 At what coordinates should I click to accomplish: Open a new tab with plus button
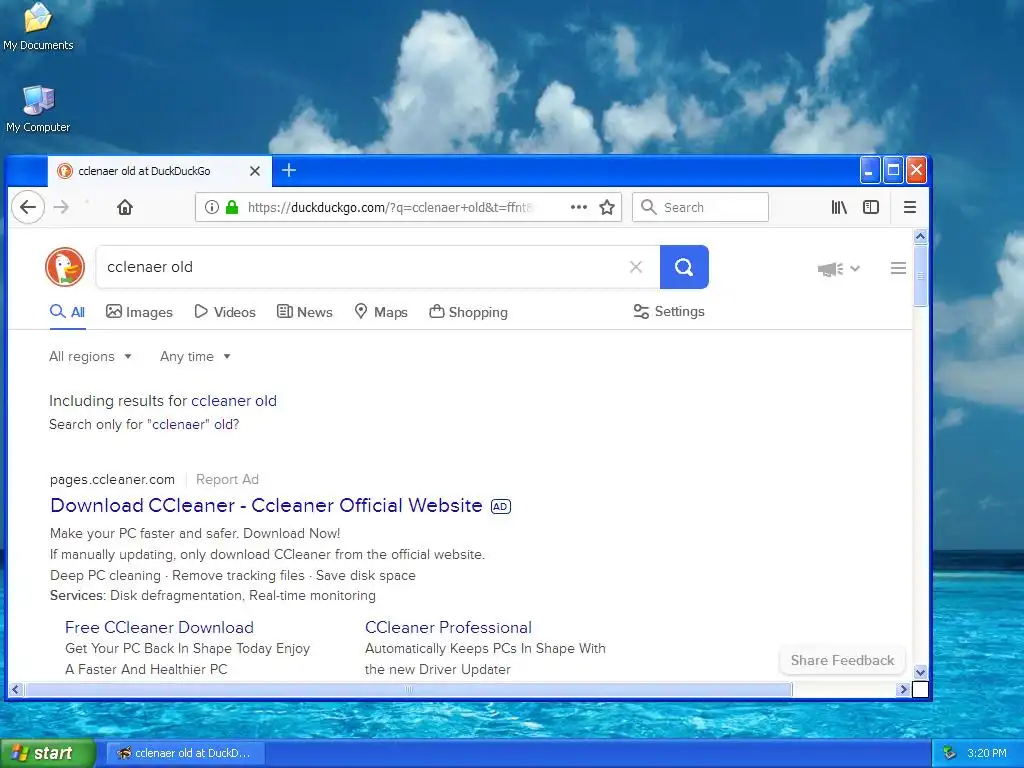(x=289, y=170)
